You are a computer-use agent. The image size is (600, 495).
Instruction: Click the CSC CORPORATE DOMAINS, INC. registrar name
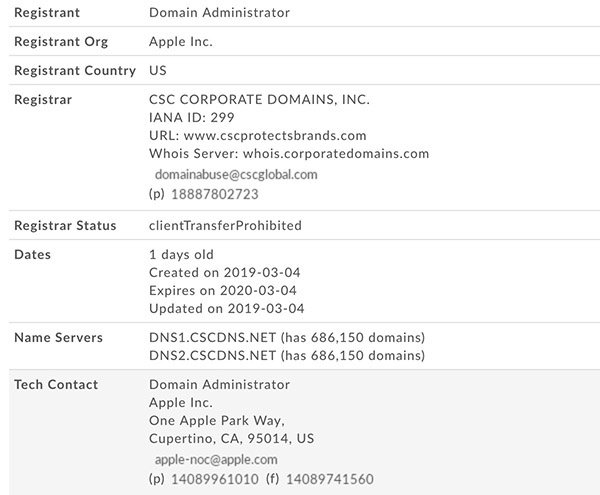click(x=259, y=99)
